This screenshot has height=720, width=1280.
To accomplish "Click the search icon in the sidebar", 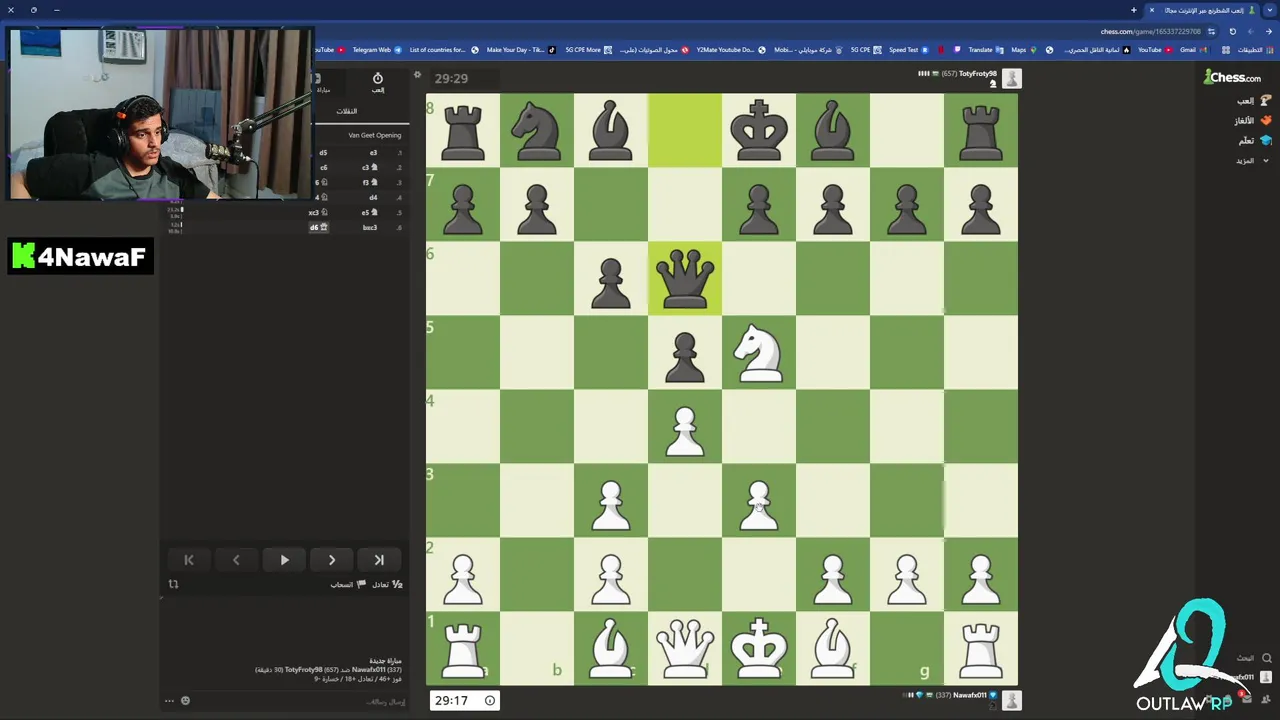I will point(1266,658).
